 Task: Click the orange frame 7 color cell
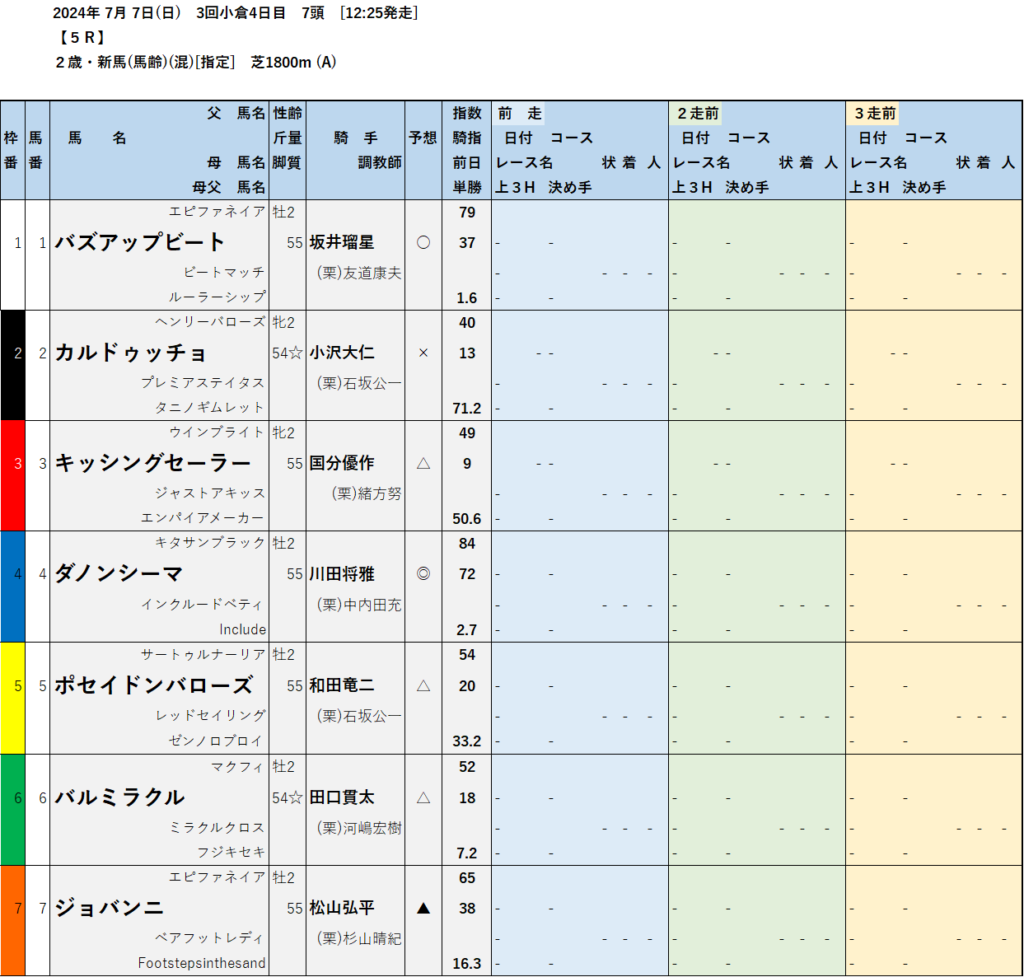click(x=12, y=921)
